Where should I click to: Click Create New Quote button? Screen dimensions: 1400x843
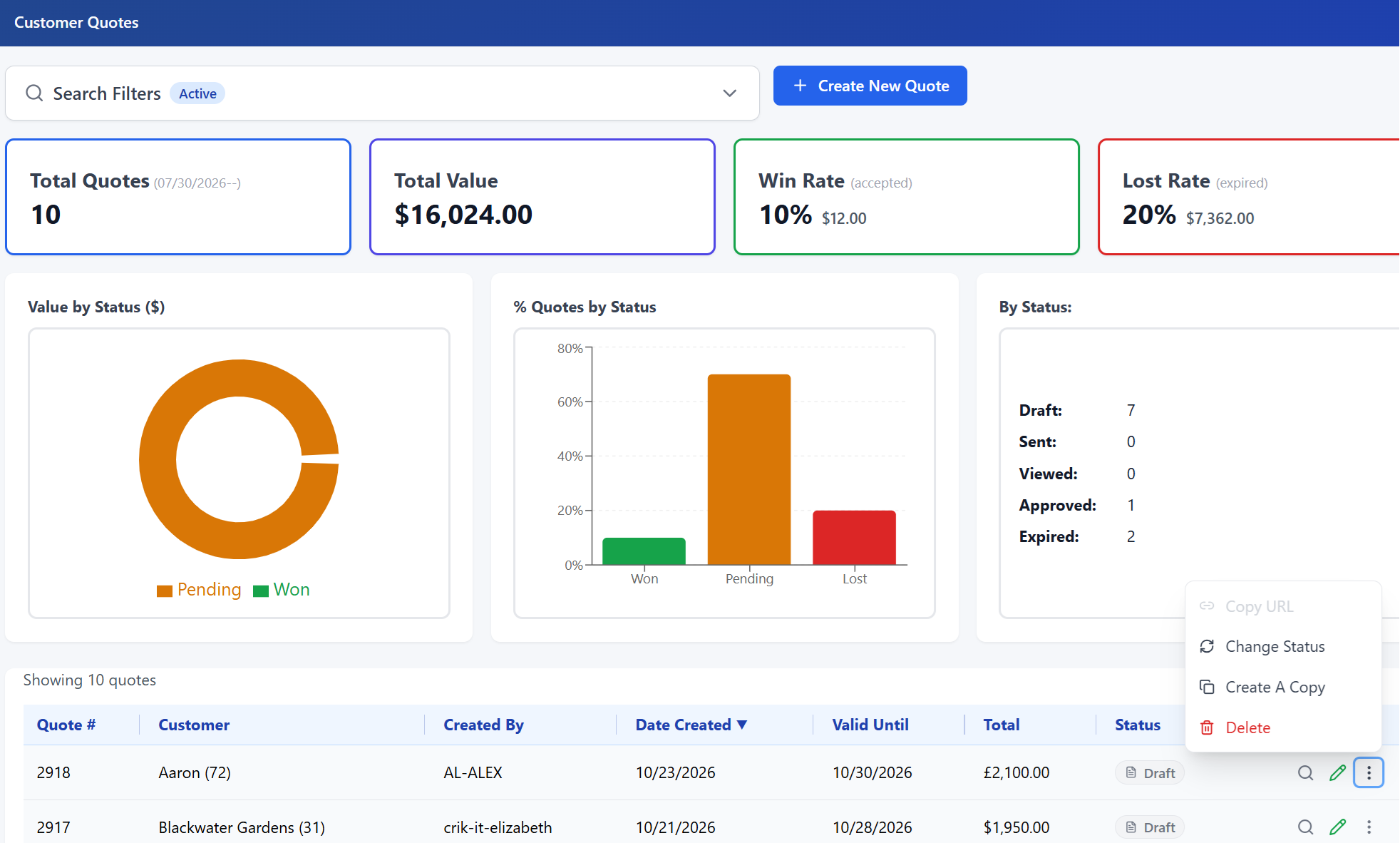point(870,86)
